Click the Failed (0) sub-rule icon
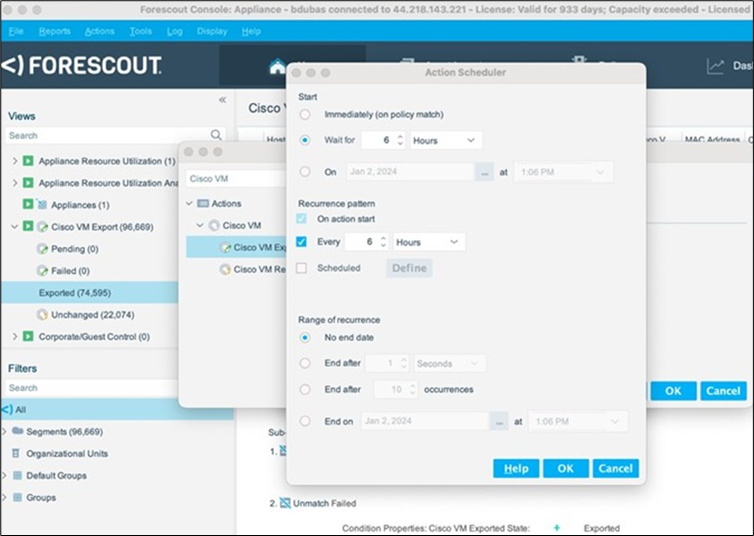Image resolution: width=754 pixels, height=536 pixels. pos(42,271)
